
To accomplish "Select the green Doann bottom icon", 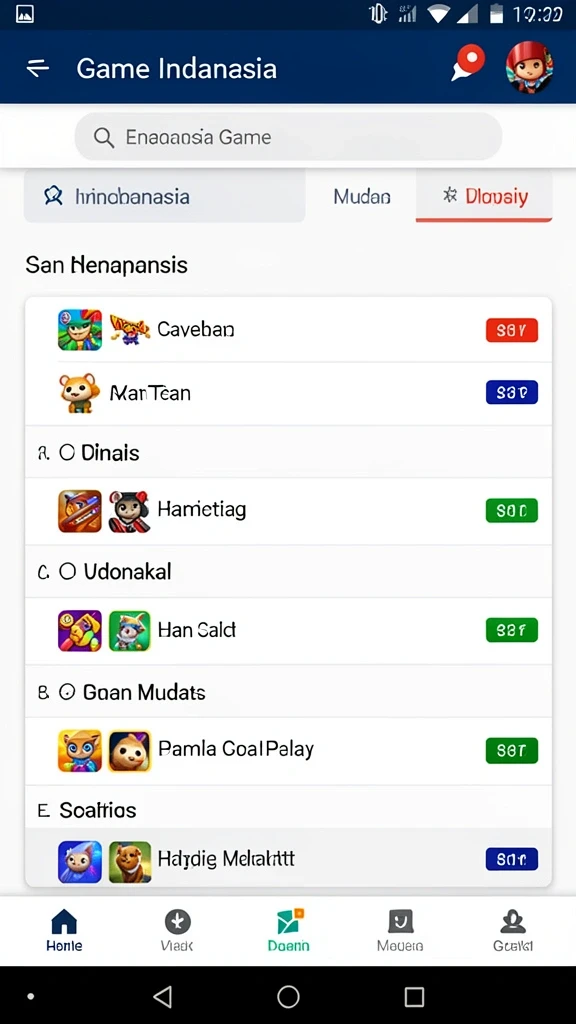I will tap(288, 921).
